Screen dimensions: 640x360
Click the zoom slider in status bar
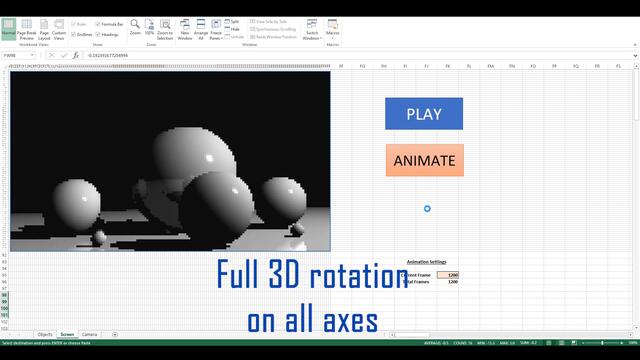602,343
